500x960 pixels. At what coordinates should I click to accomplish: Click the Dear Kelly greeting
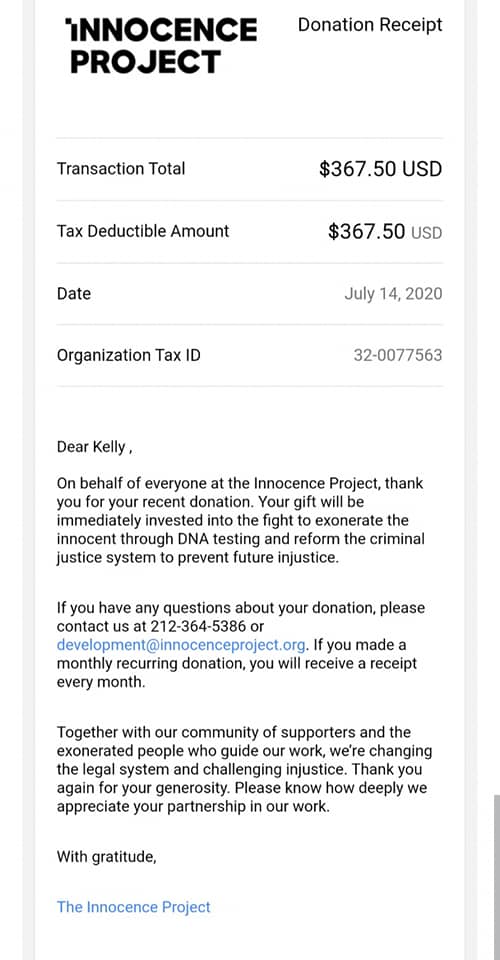(x=94, y=447)
